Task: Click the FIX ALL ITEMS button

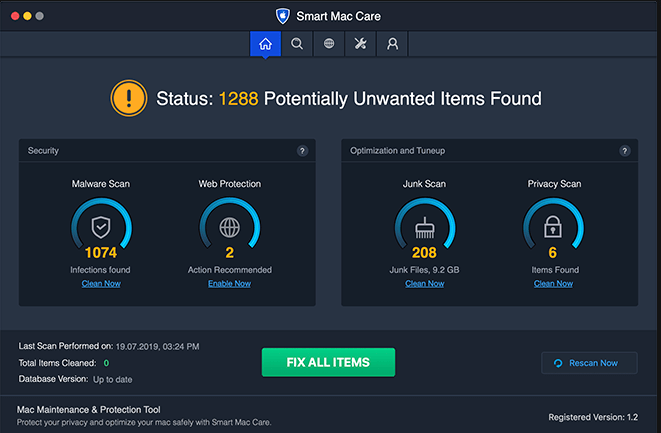Action: (328, 362)
